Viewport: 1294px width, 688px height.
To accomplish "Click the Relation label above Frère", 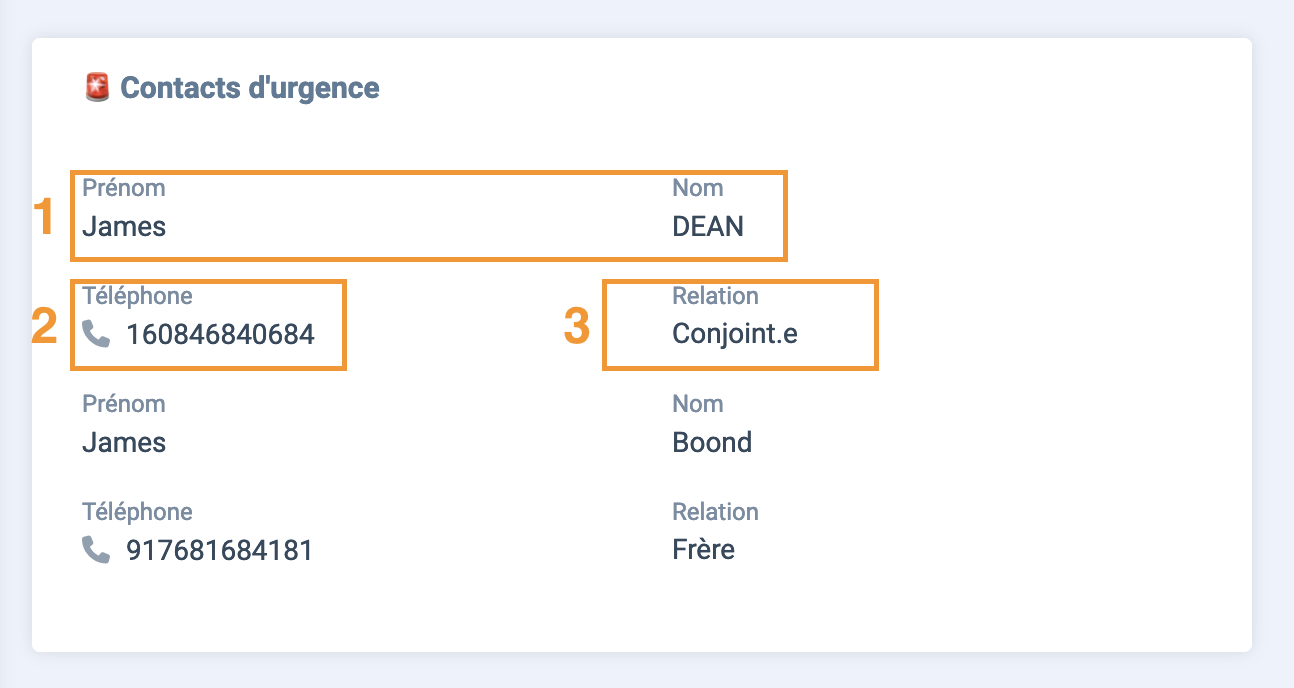I will (x=715, y=512).
